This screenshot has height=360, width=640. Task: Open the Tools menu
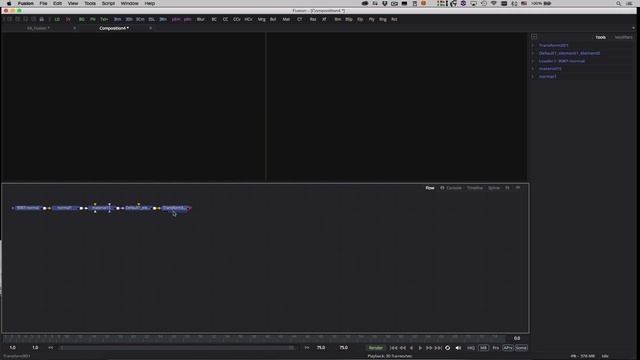(x=90, y=3)
